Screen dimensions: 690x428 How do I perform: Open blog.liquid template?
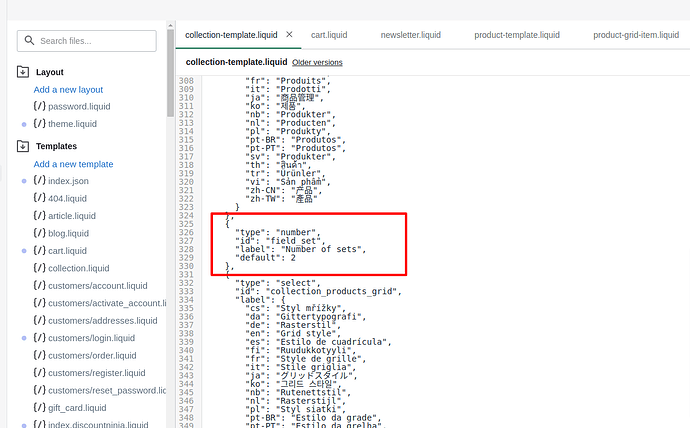click(68, 234)
